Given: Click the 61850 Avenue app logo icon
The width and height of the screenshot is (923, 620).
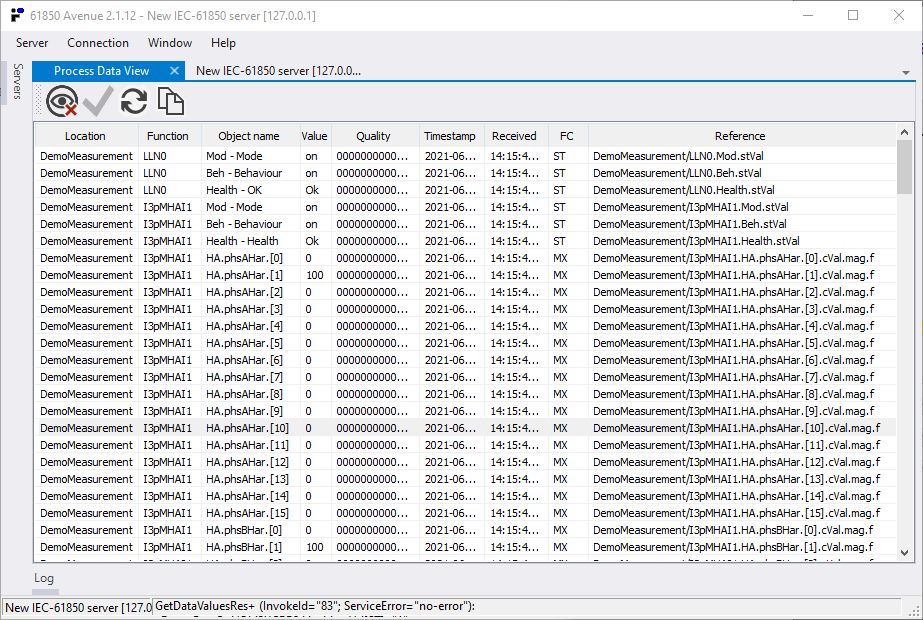Looking at the screenshot, I should (x=17, y=15).
